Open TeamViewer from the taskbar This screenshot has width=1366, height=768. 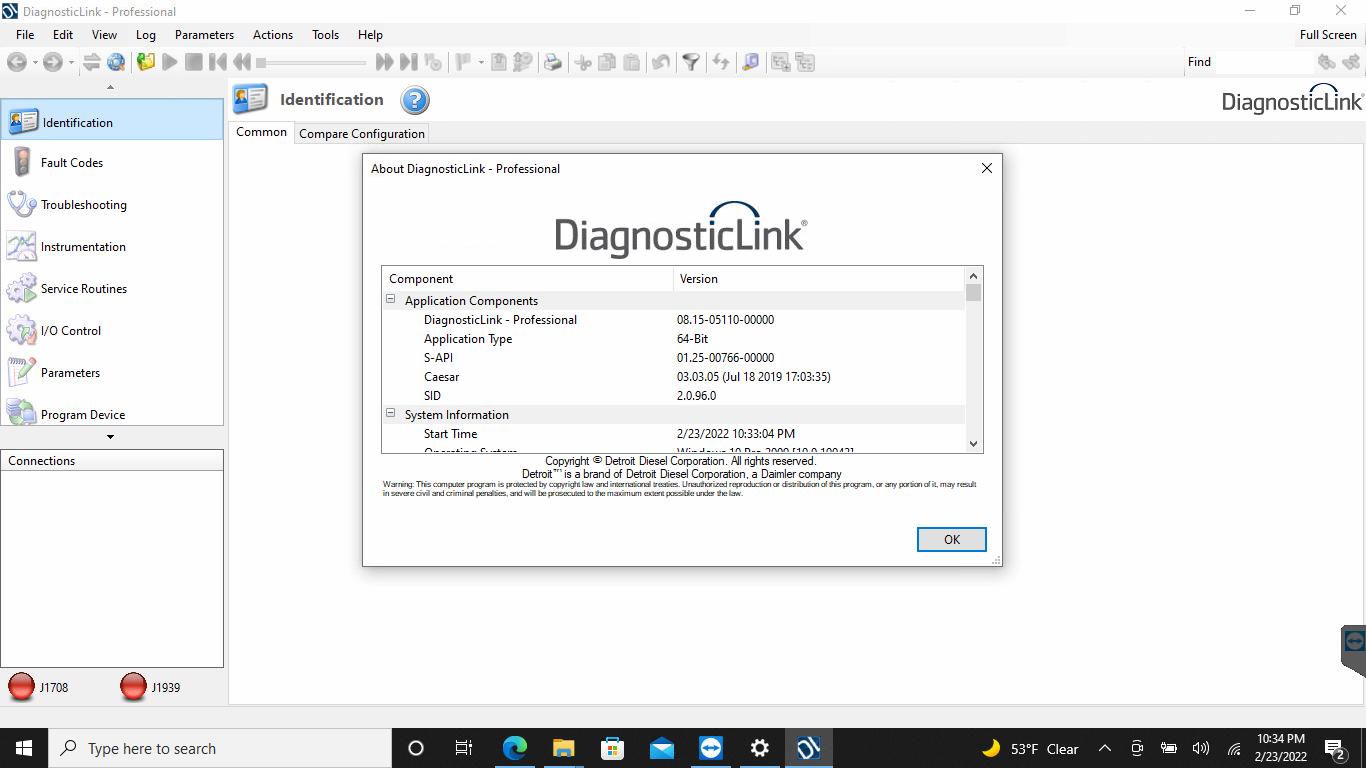(711, 748)
